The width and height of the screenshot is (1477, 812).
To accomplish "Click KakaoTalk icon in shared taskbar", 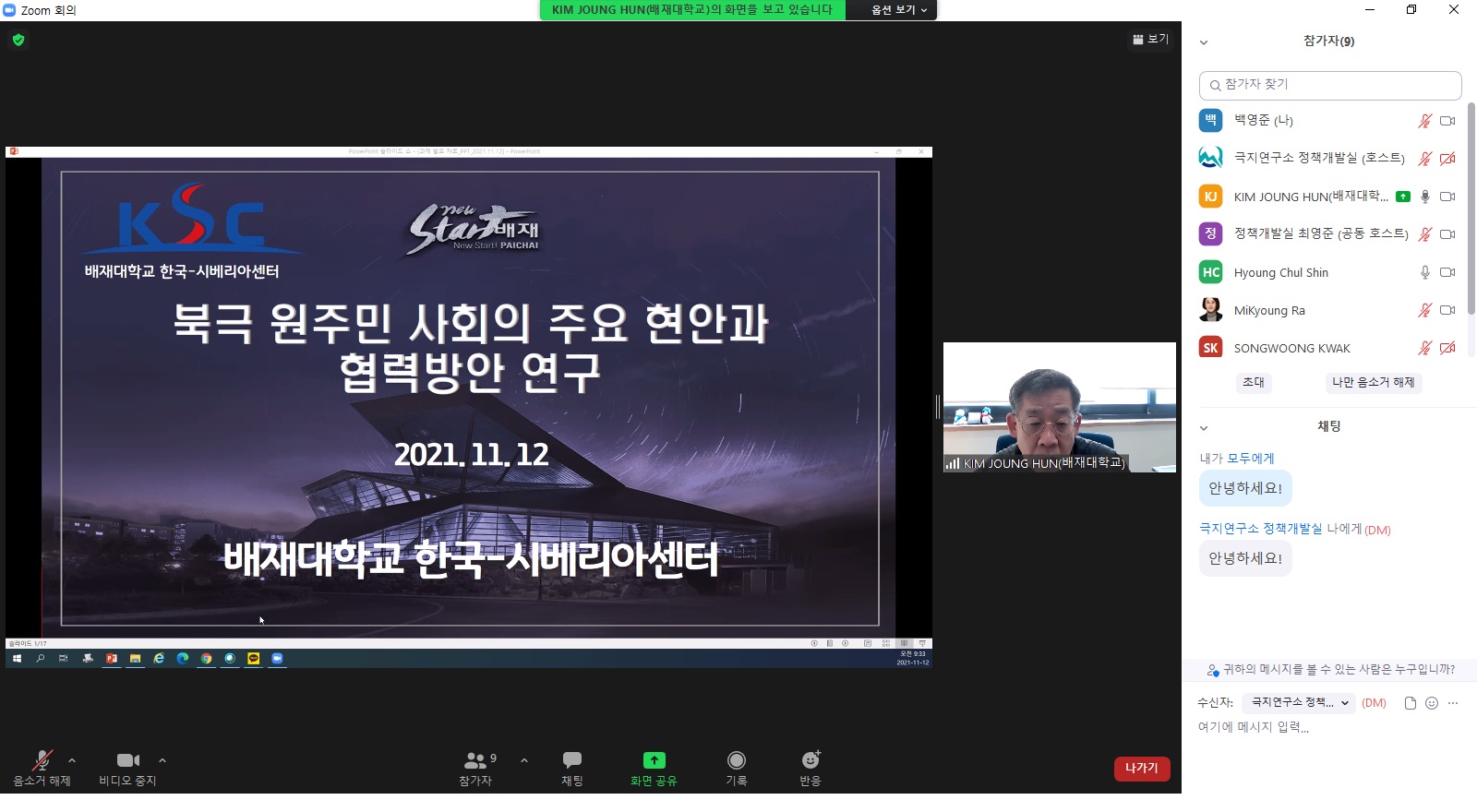I will coord(253,659).
